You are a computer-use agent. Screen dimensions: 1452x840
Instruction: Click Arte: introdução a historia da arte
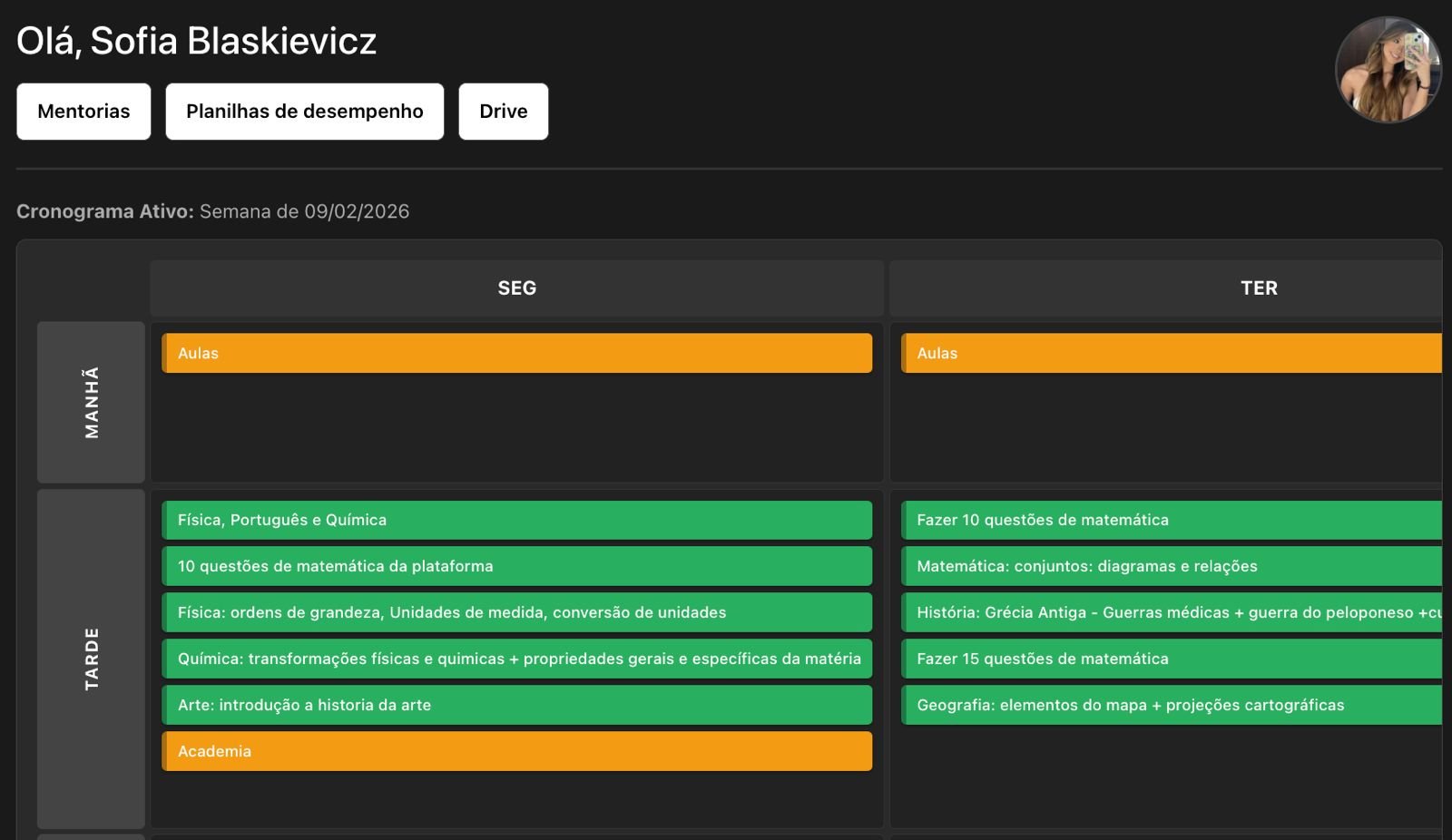point(516,705)
